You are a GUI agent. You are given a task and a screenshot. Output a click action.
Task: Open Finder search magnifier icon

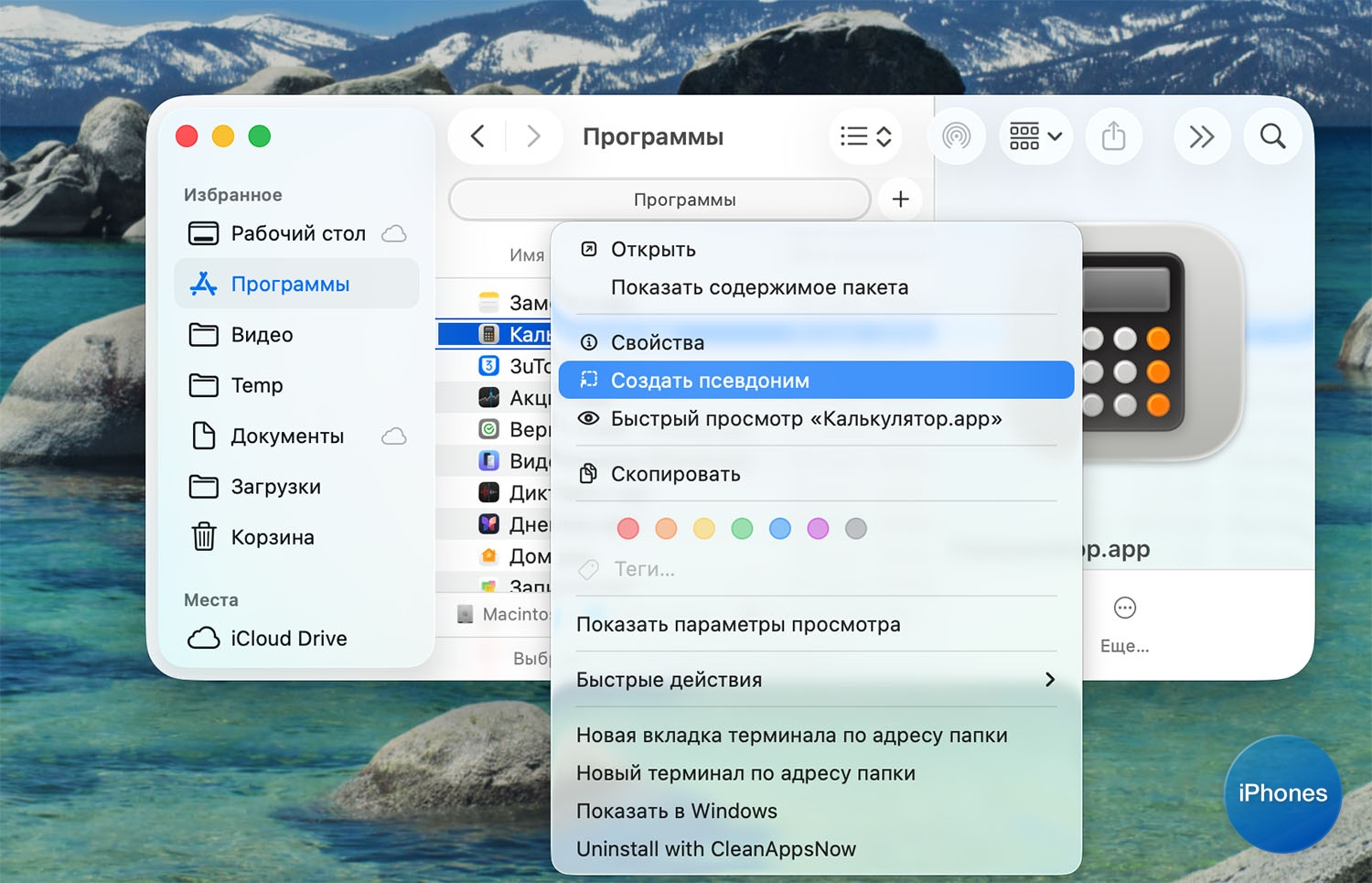pyautogui.click(x=1272, y=137)
